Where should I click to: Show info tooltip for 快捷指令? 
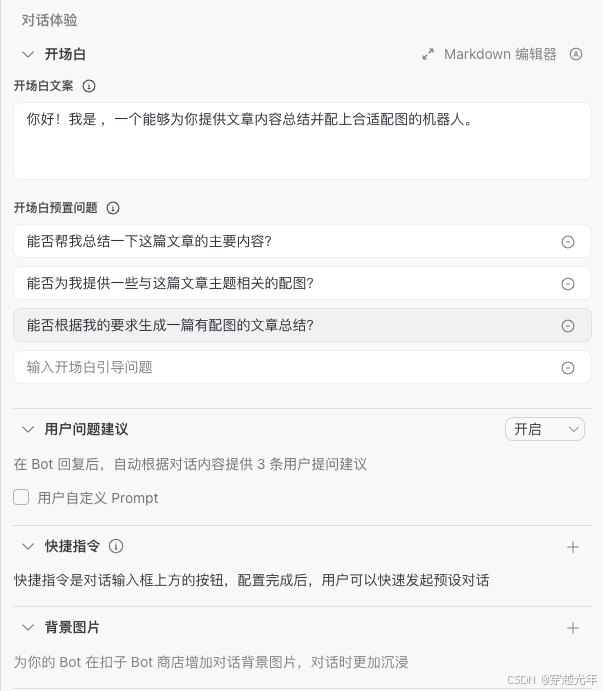pos(116,546)
